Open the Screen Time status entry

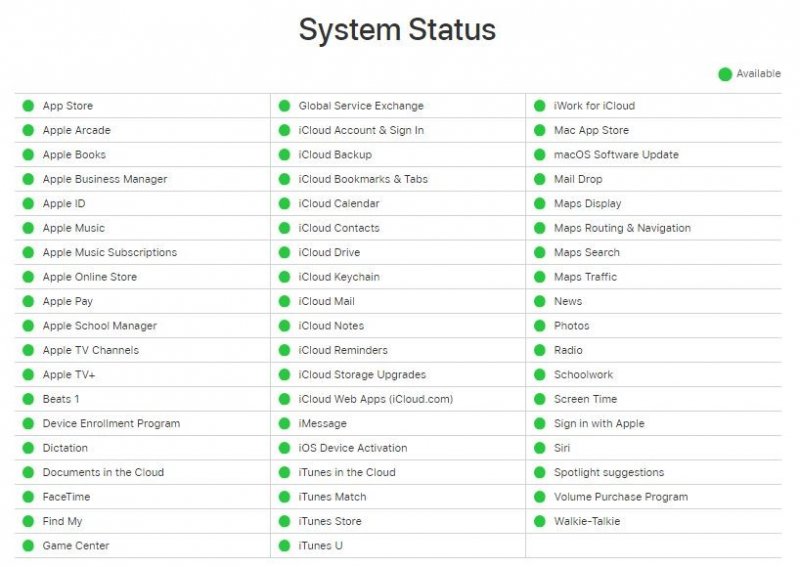(585, 399)
